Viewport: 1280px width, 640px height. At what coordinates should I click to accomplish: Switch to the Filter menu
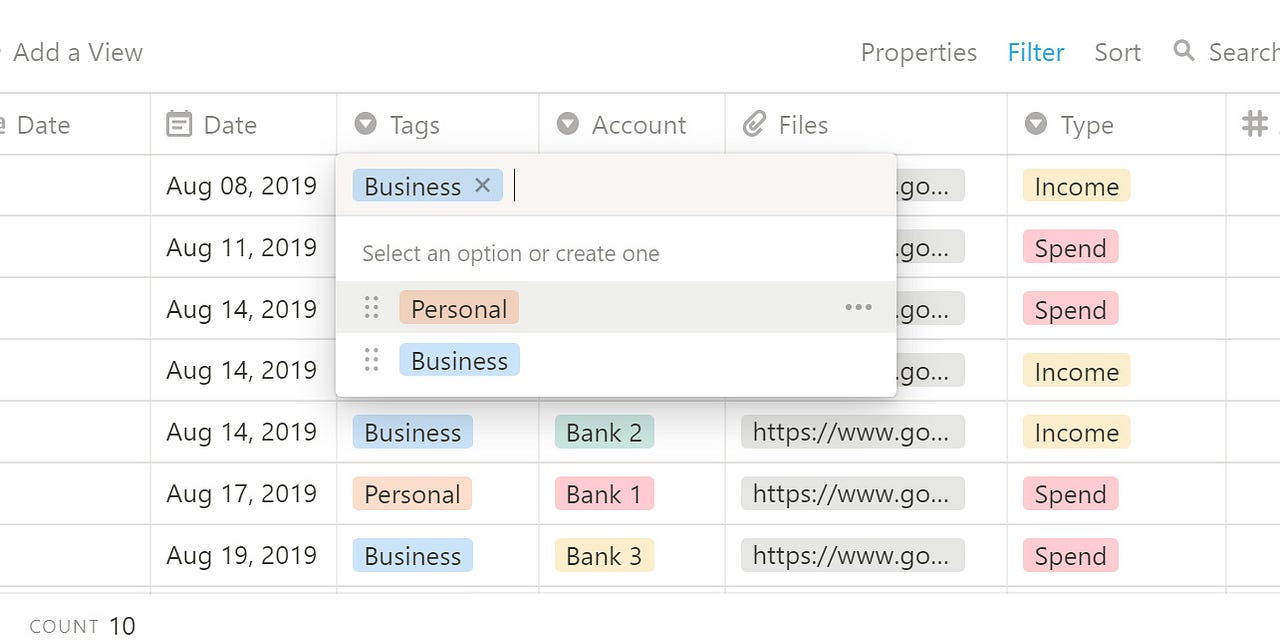1035,52
